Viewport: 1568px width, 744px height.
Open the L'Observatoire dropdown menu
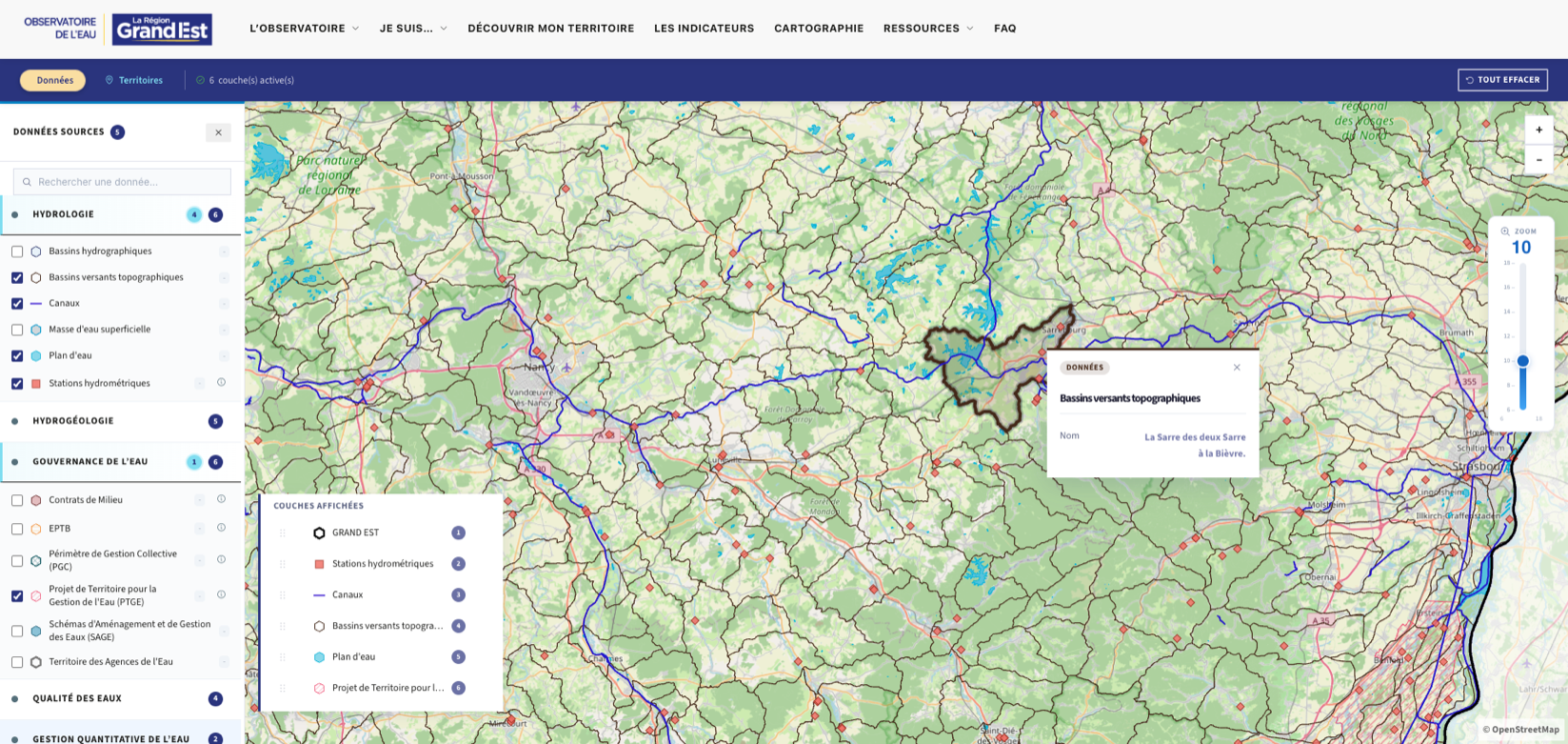click(304, 29)
